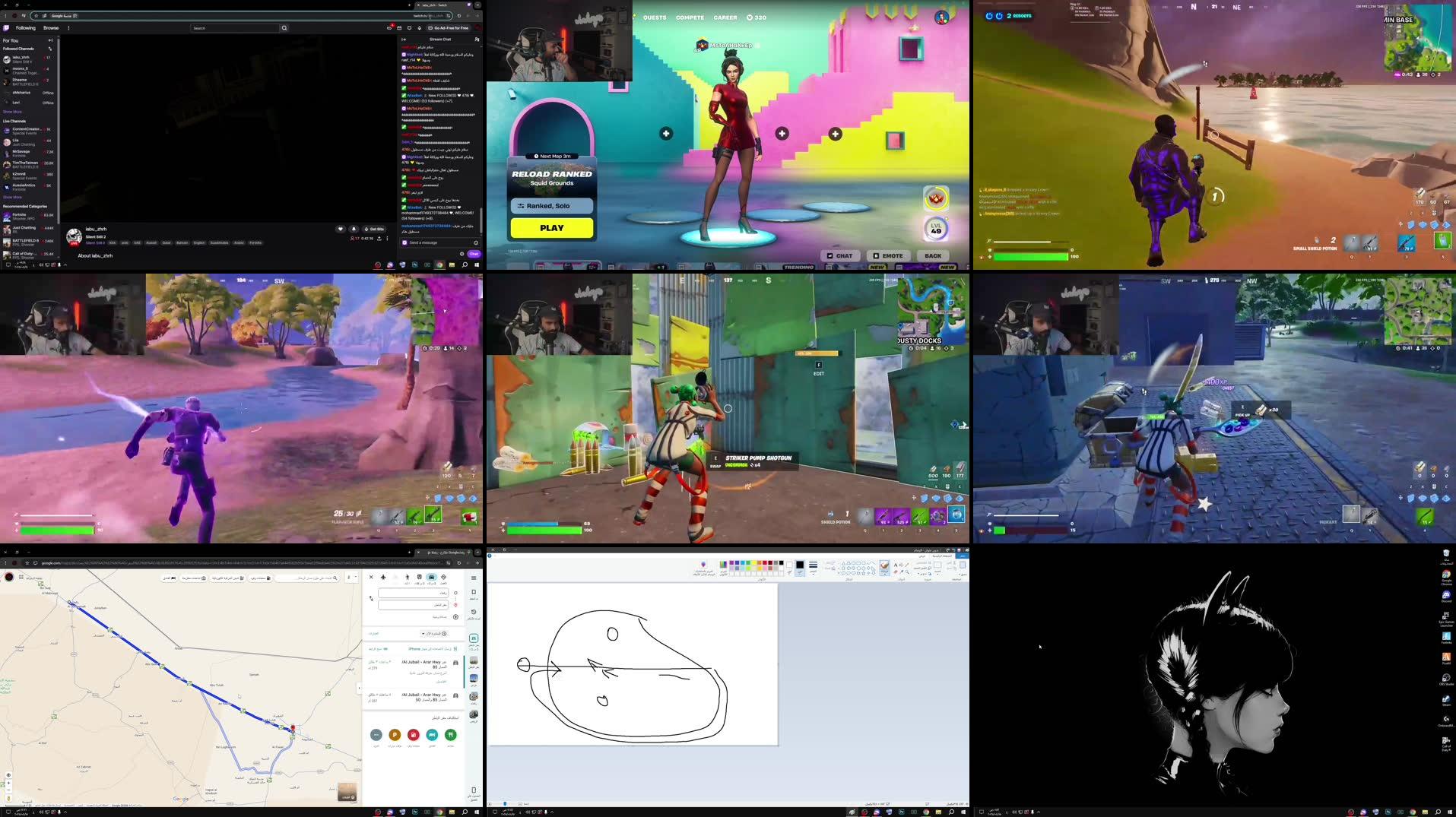Click Send a message chat field

tap(441, 242)
